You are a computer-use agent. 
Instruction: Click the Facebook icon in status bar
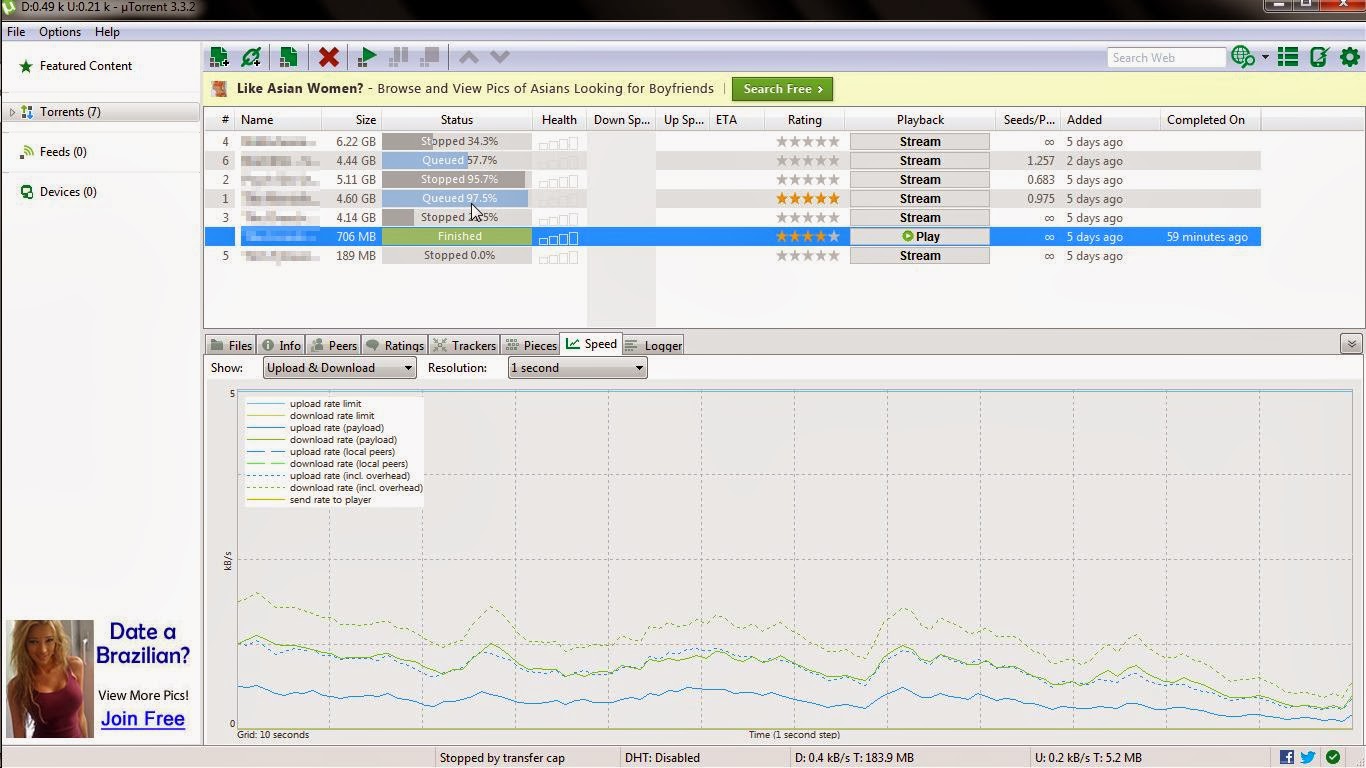1286,757
